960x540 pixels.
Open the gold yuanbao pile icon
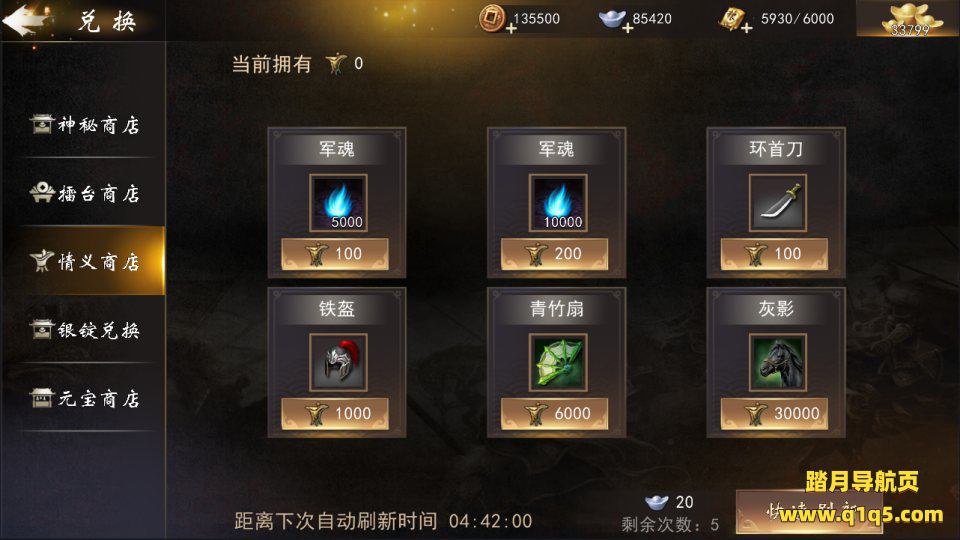(908, 19)
